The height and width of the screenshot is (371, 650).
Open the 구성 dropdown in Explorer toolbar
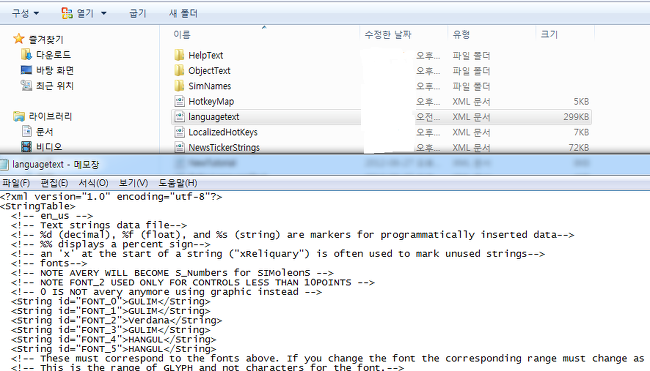[x=25, y=13]
